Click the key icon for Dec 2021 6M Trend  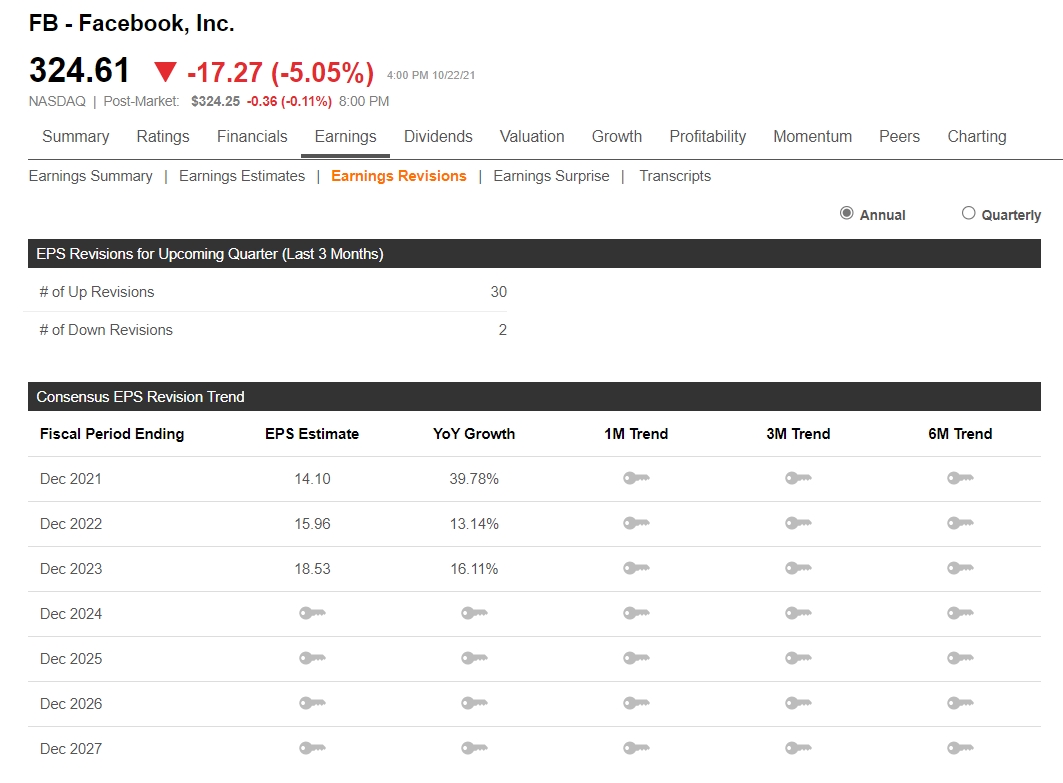pyautogui.click(x=960, y=478)
